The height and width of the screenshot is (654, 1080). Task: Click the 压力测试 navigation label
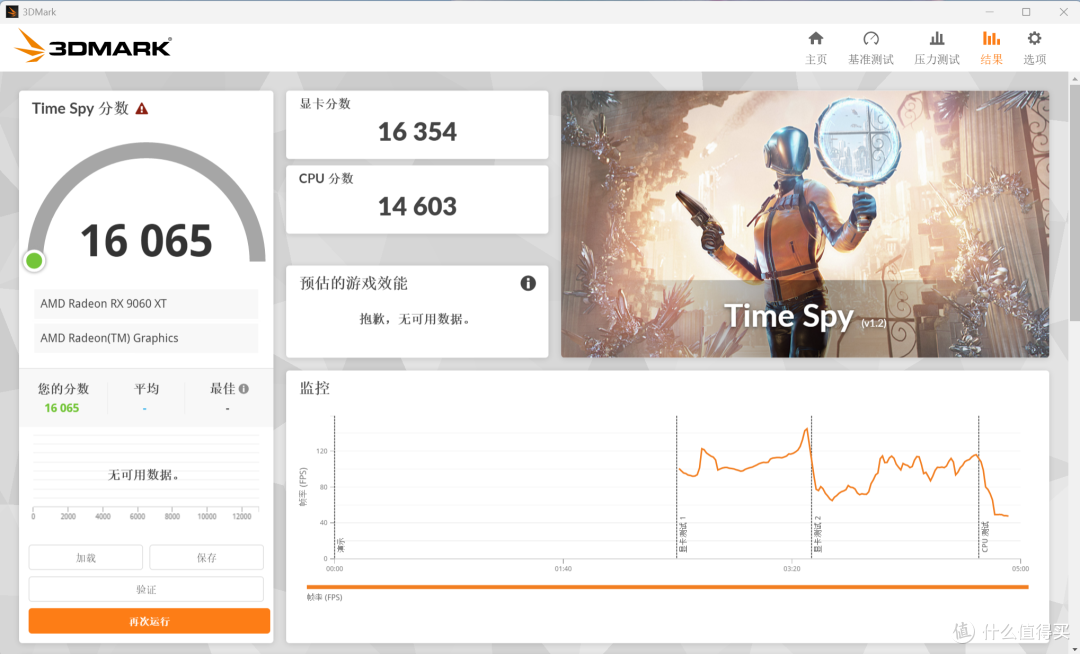937,60
